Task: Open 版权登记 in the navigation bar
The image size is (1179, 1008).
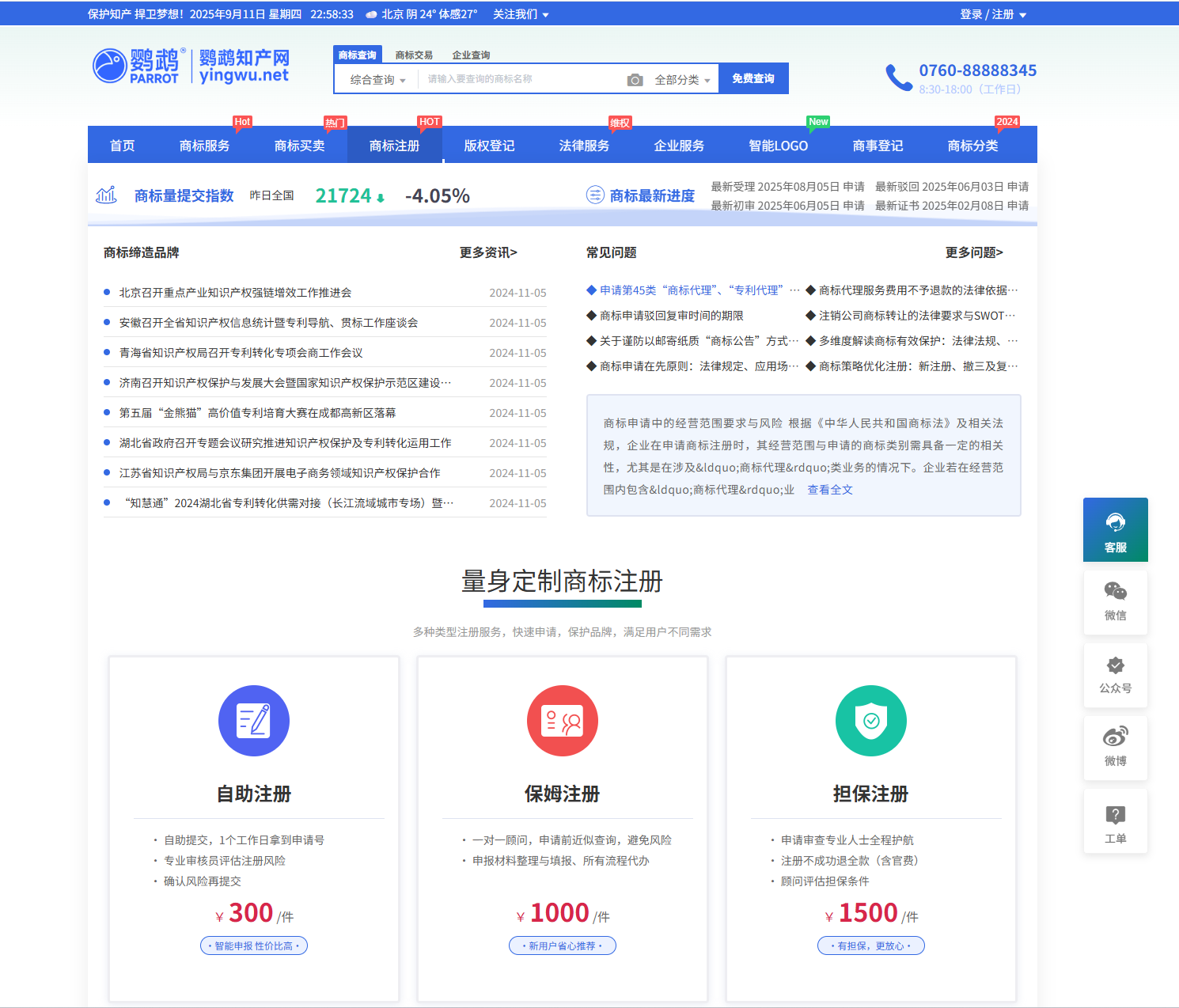Action: (489, 146)
